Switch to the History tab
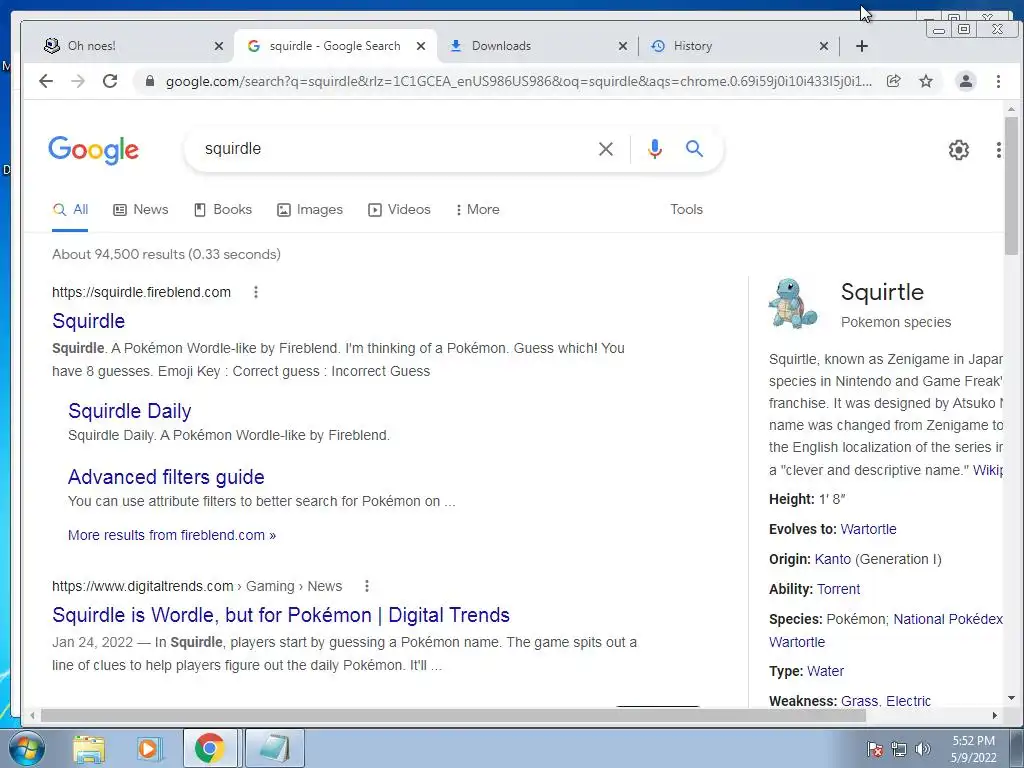Image resolution: width=1024 pixels, height=768 pixels. tap(738, 46)
